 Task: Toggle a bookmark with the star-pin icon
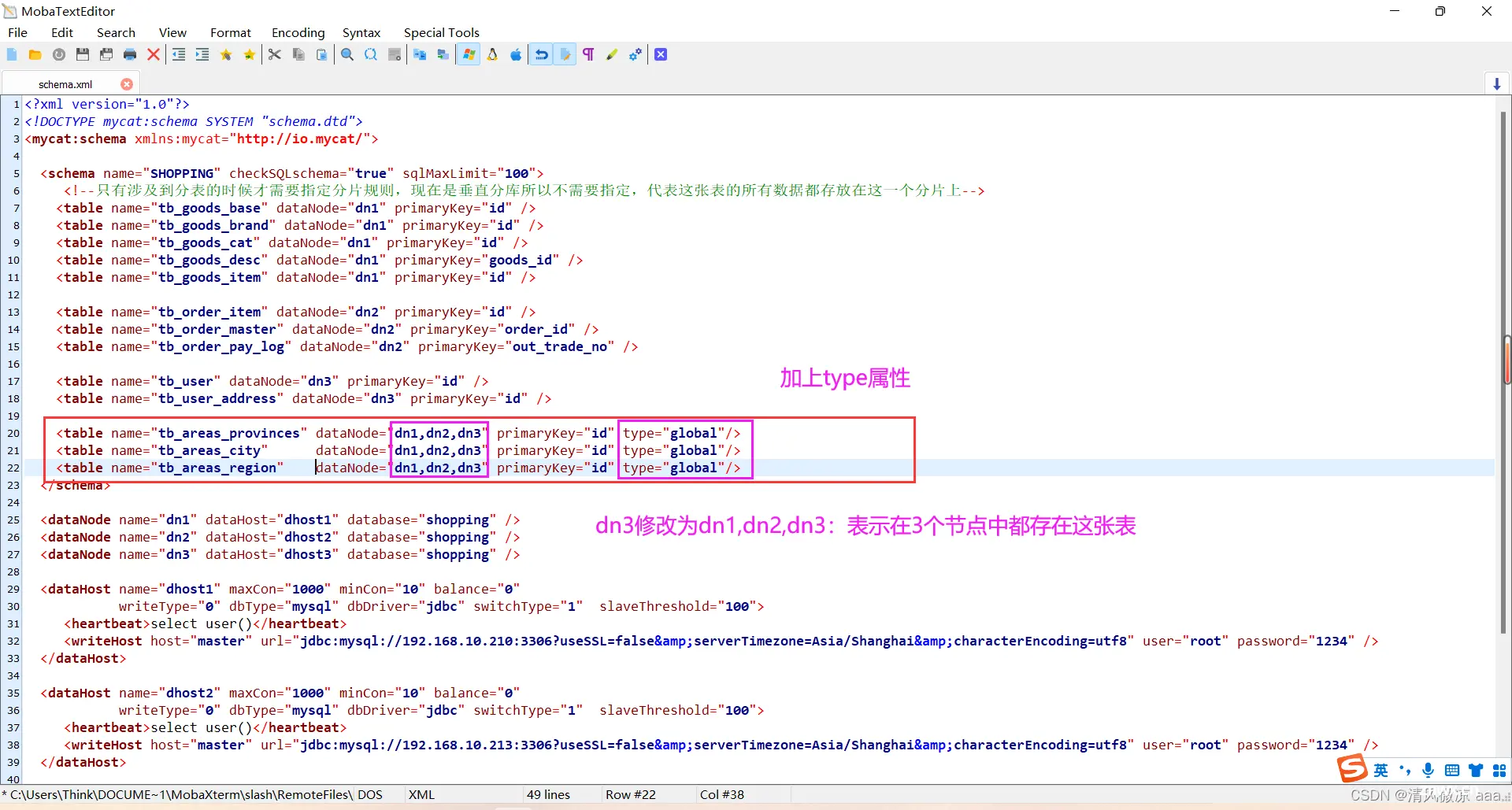[x=226, y=54]
